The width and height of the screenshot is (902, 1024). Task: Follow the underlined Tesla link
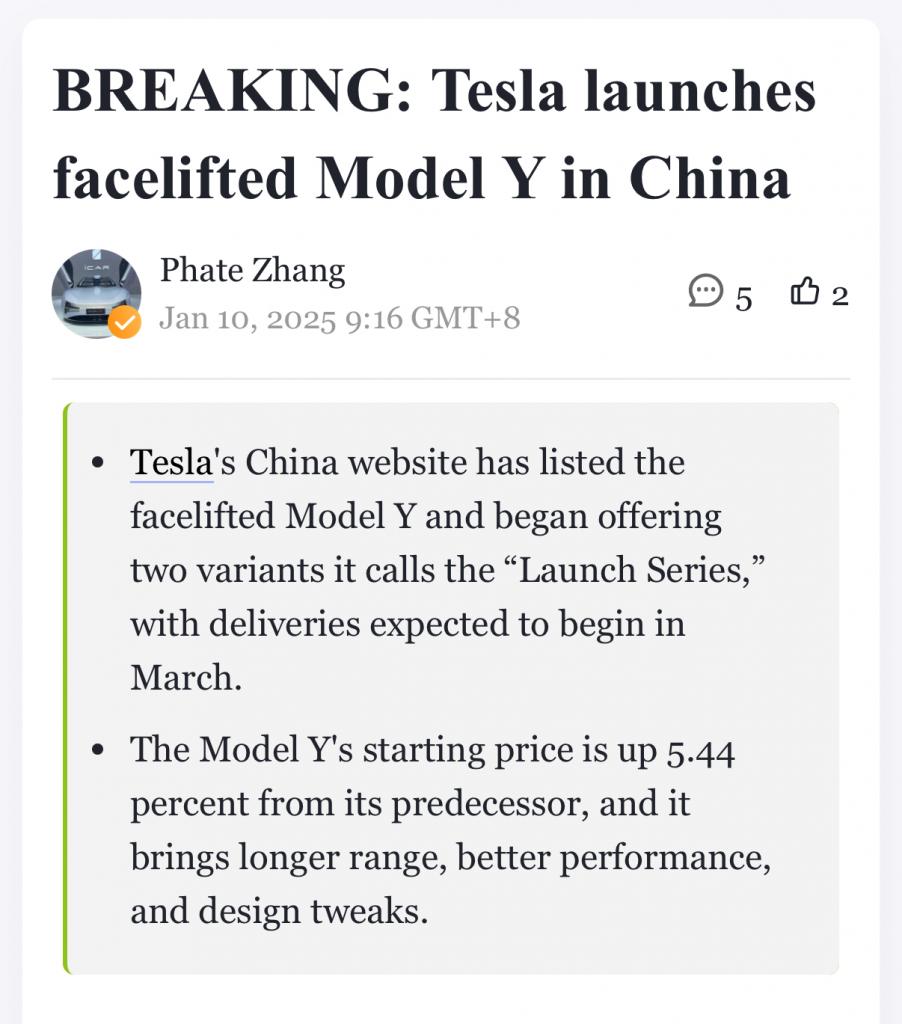[172, 463]
